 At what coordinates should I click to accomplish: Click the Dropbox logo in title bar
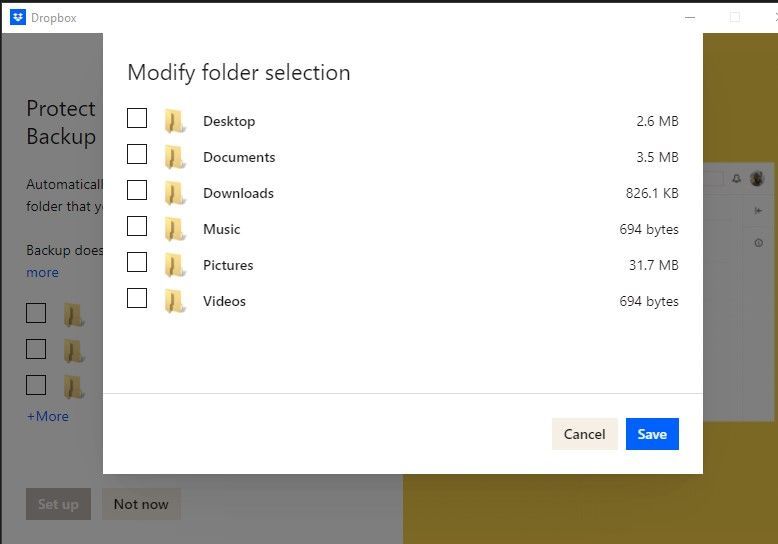click(18, 17)
